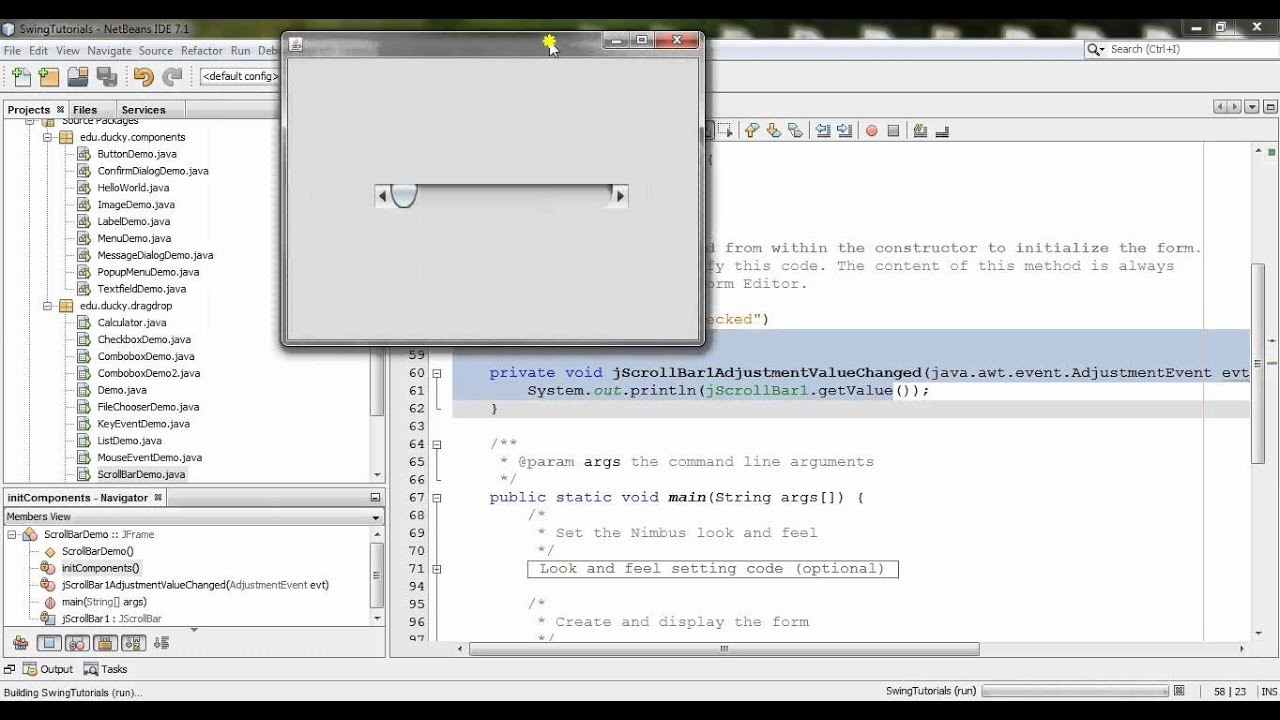Toggle Show Fields filter in Navigator

tap(49, 643)
